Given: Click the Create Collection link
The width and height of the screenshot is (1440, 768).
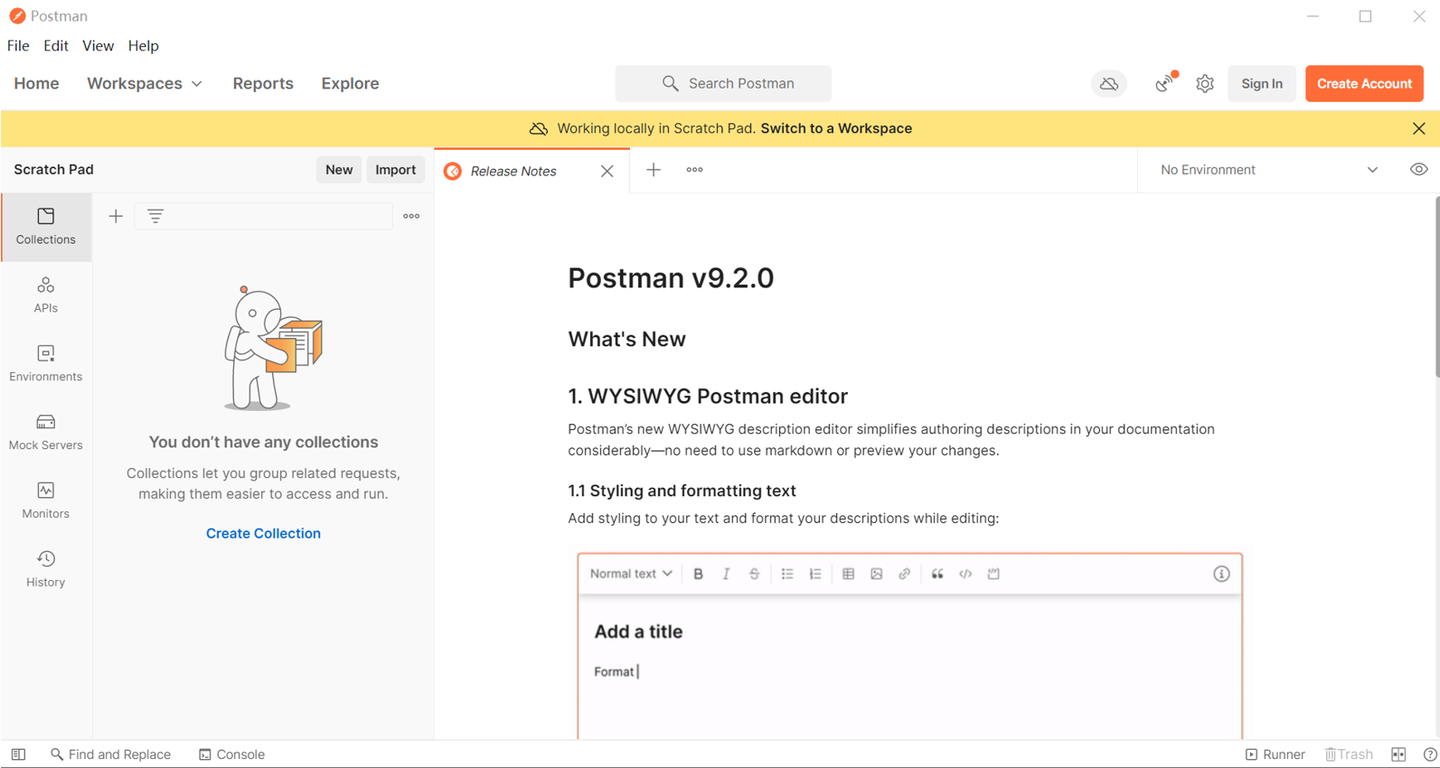Looking at the screenshot, I should tap(262, 533).
